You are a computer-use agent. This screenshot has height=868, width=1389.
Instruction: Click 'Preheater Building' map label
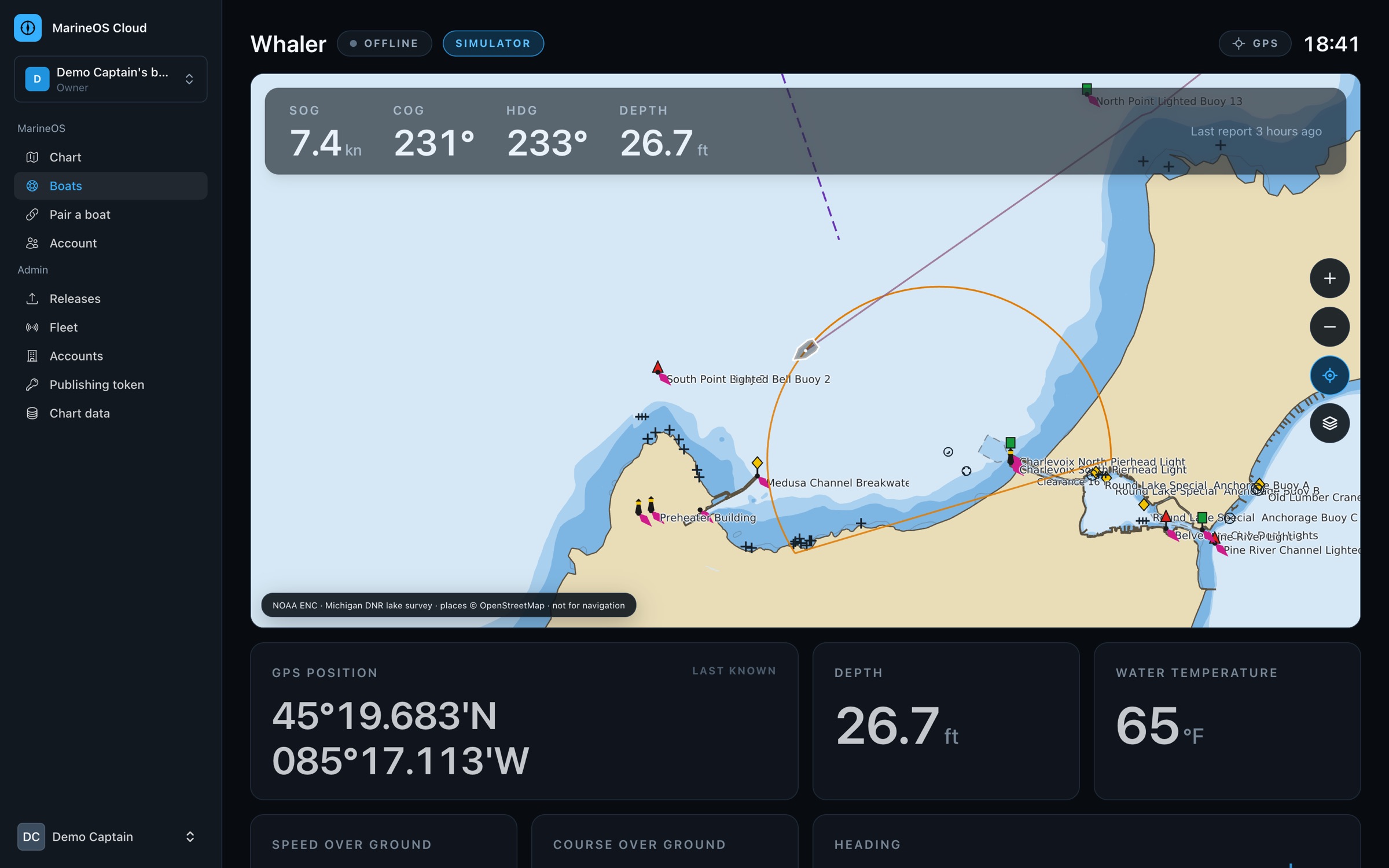click(x=707, y=517)
